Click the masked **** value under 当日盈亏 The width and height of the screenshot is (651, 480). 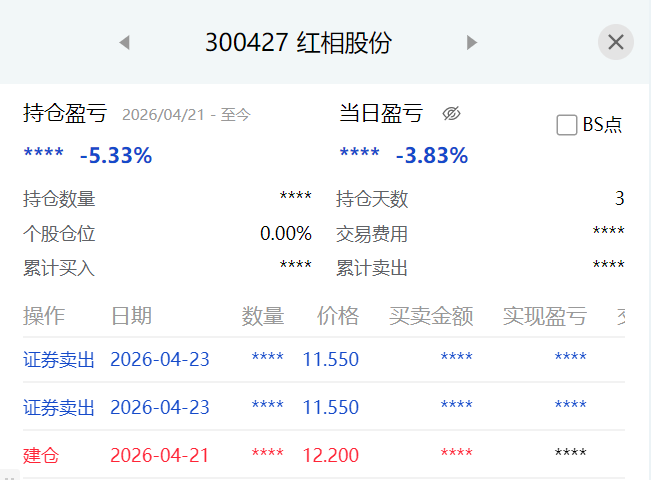pyautogui.click(x=360, y=152)
